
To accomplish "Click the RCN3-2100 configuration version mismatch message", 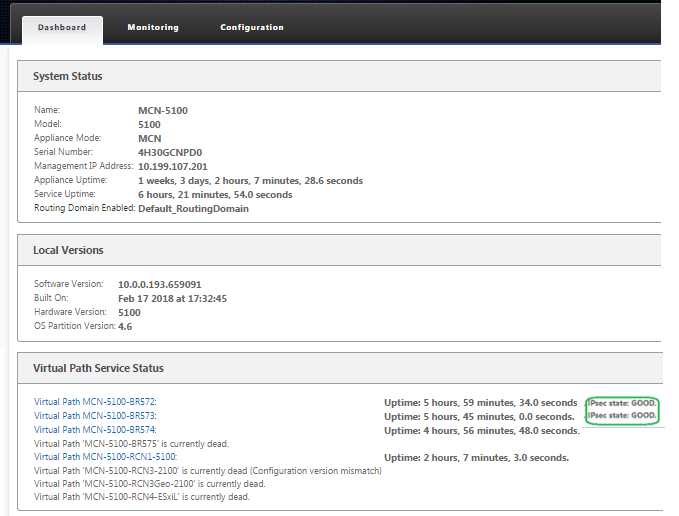I will point(208,471).
